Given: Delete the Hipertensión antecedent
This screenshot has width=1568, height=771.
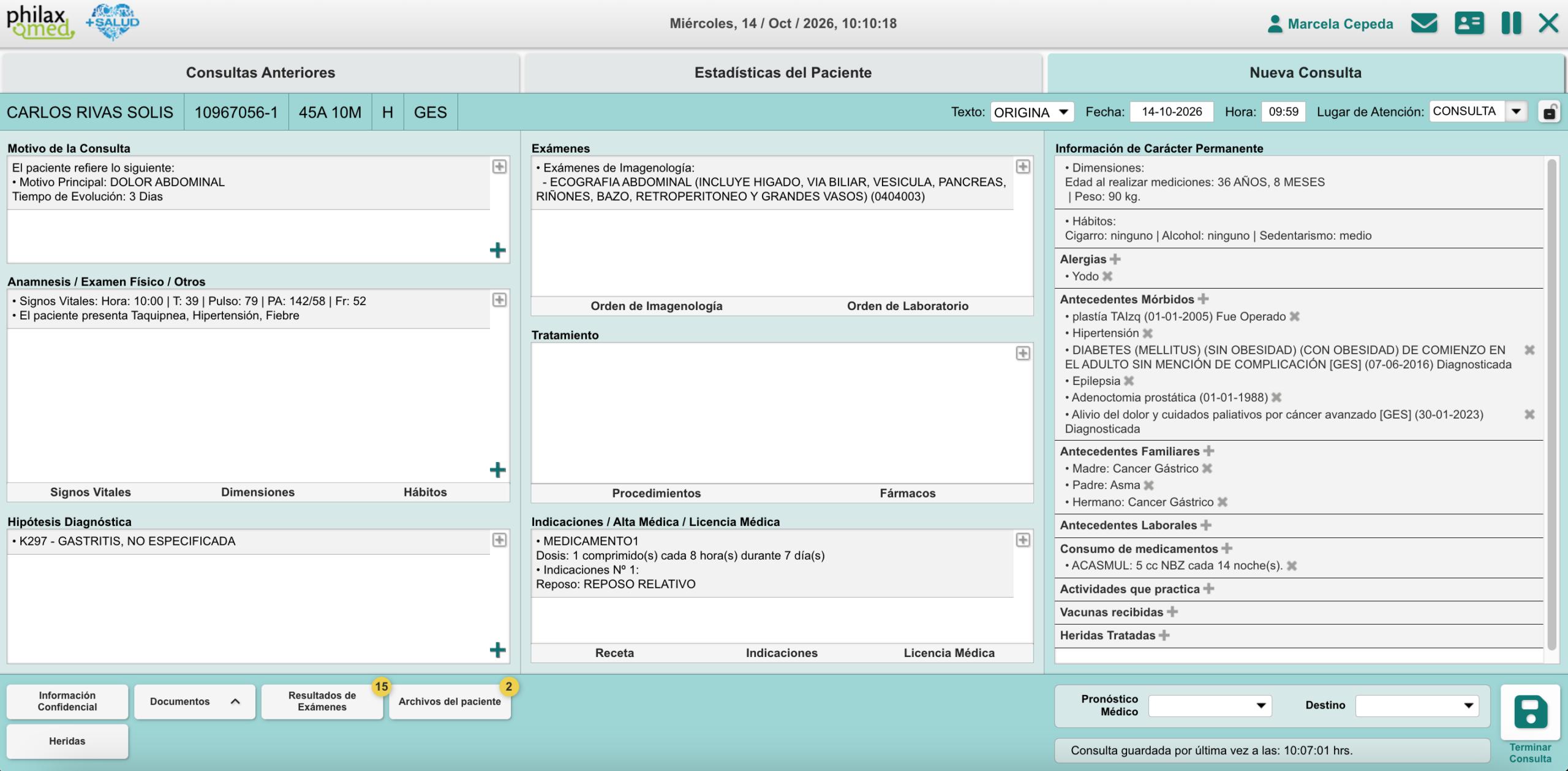Looking at the screenshot, I should [1148, 333].
